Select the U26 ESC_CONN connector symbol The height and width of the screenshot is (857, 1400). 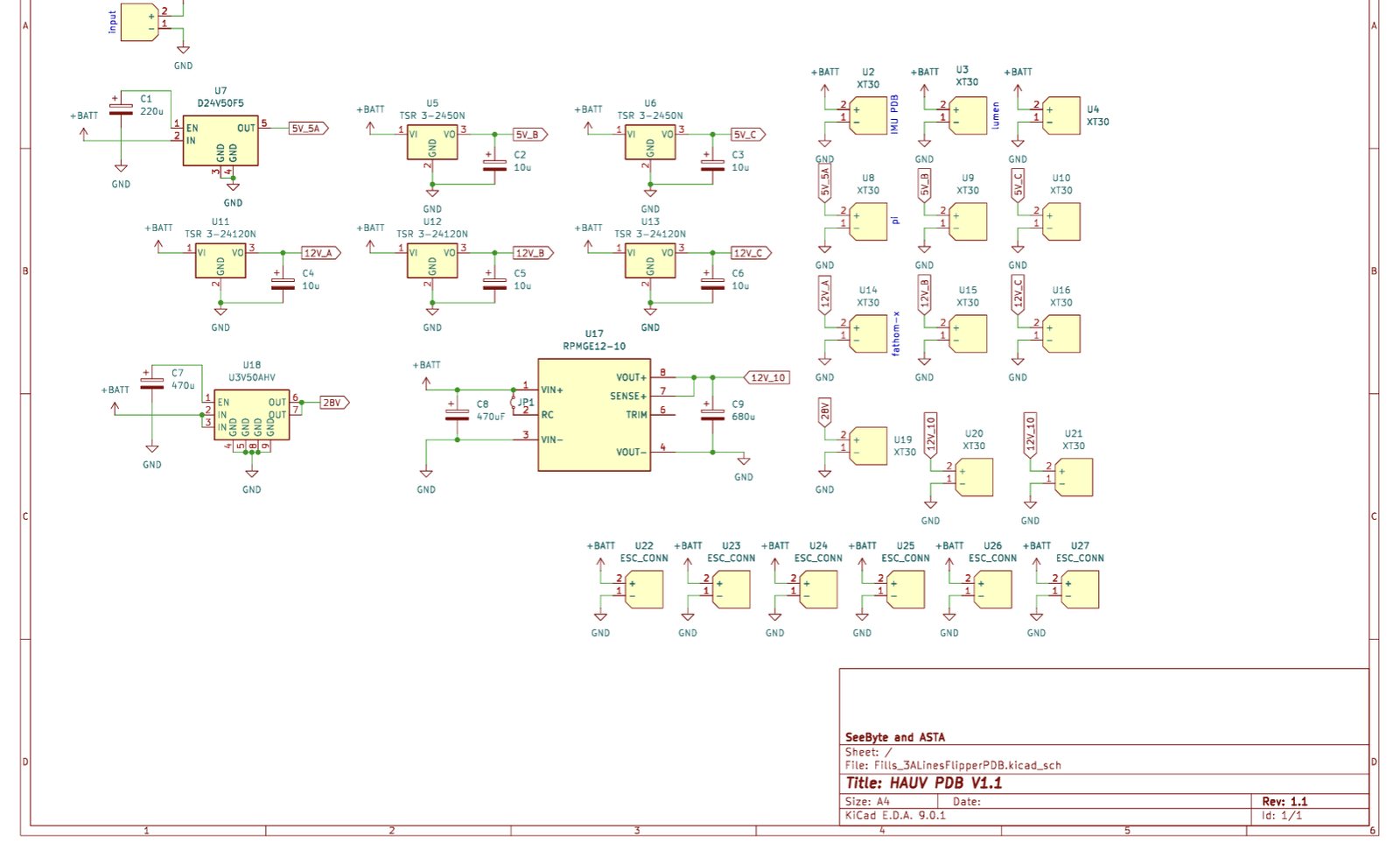coord(993,589)
